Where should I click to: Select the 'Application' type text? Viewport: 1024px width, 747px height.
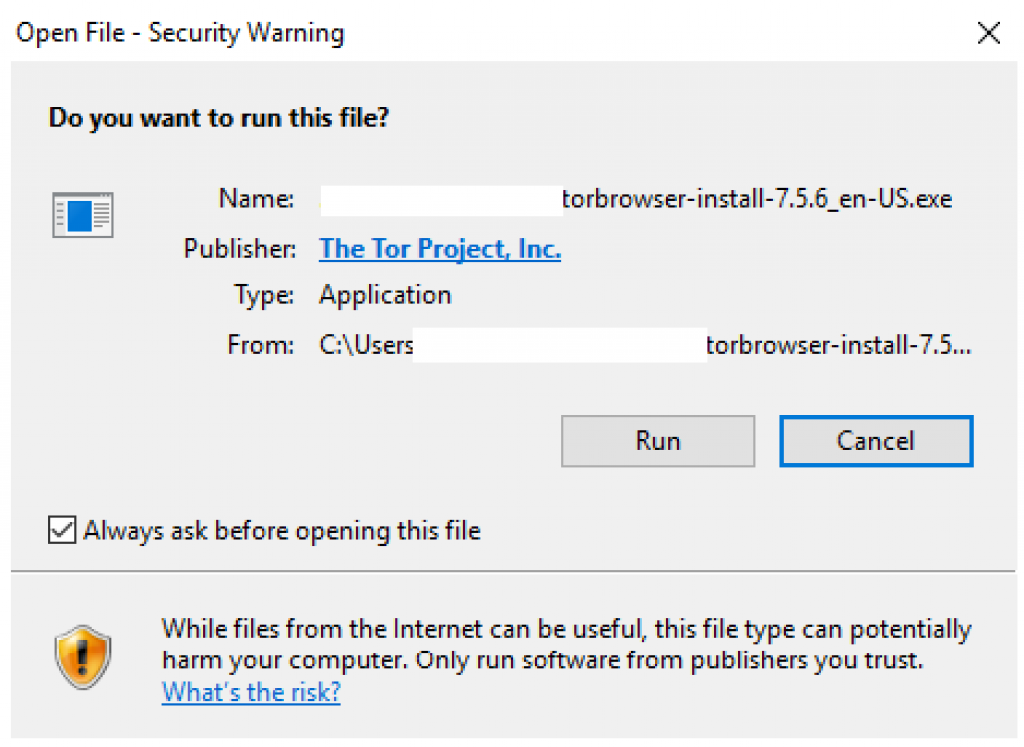[385, 295]
